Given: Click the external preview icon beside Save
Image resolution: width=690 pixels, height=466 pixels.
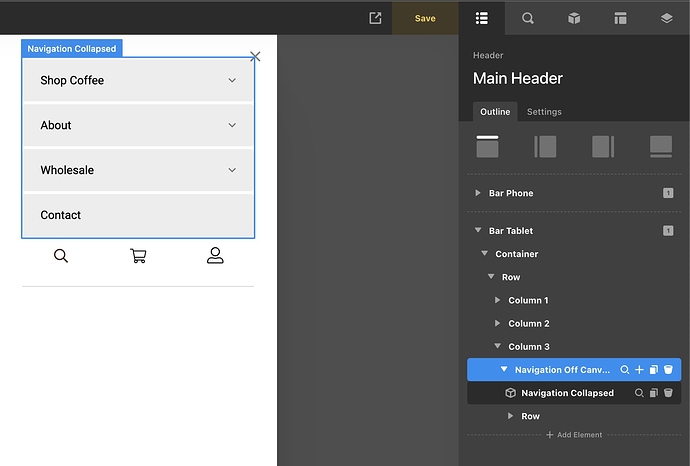Looking at the screenshot, I should pos(375,18).
